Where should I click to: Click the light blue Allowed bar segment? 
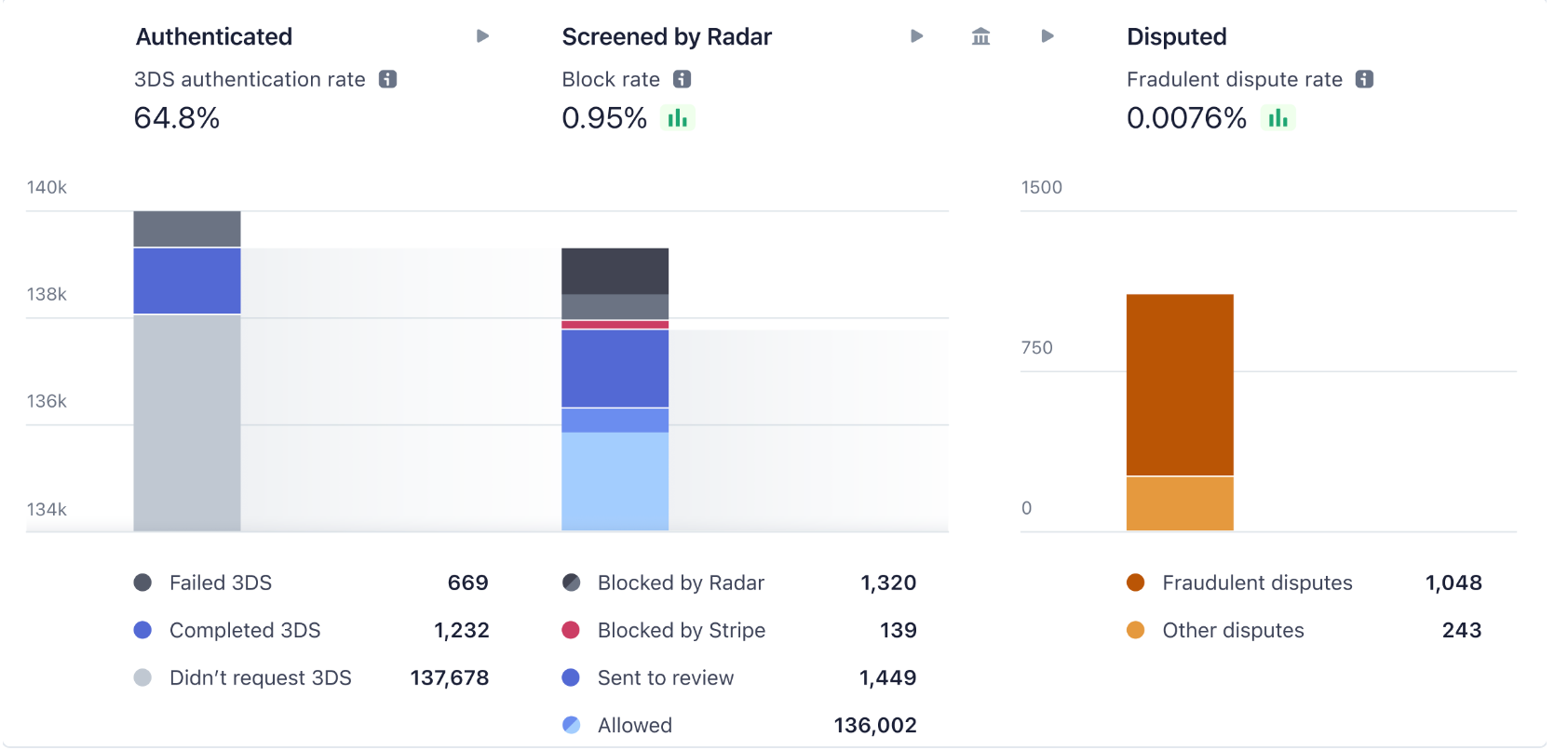coord(615,480)
